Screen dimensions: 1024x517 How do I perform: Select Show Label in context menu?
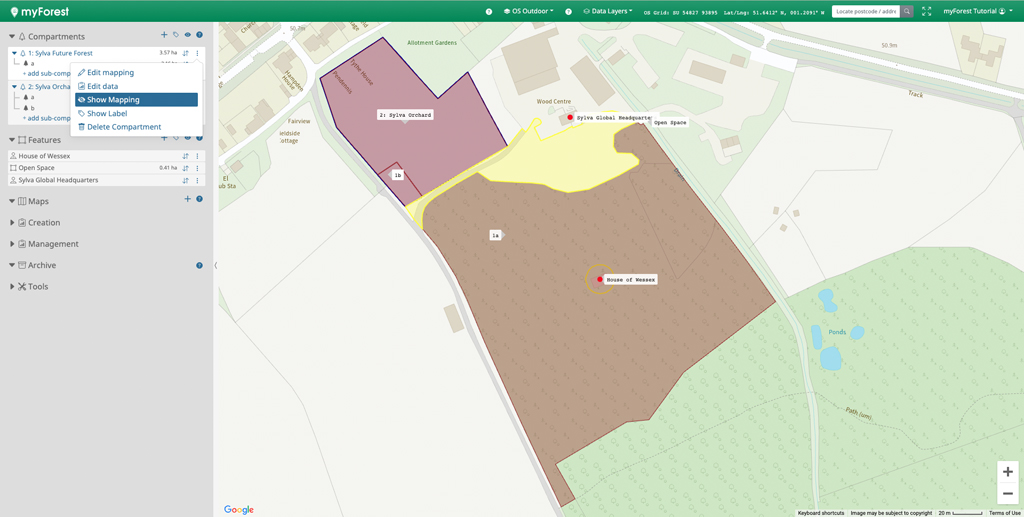point(107,114)
